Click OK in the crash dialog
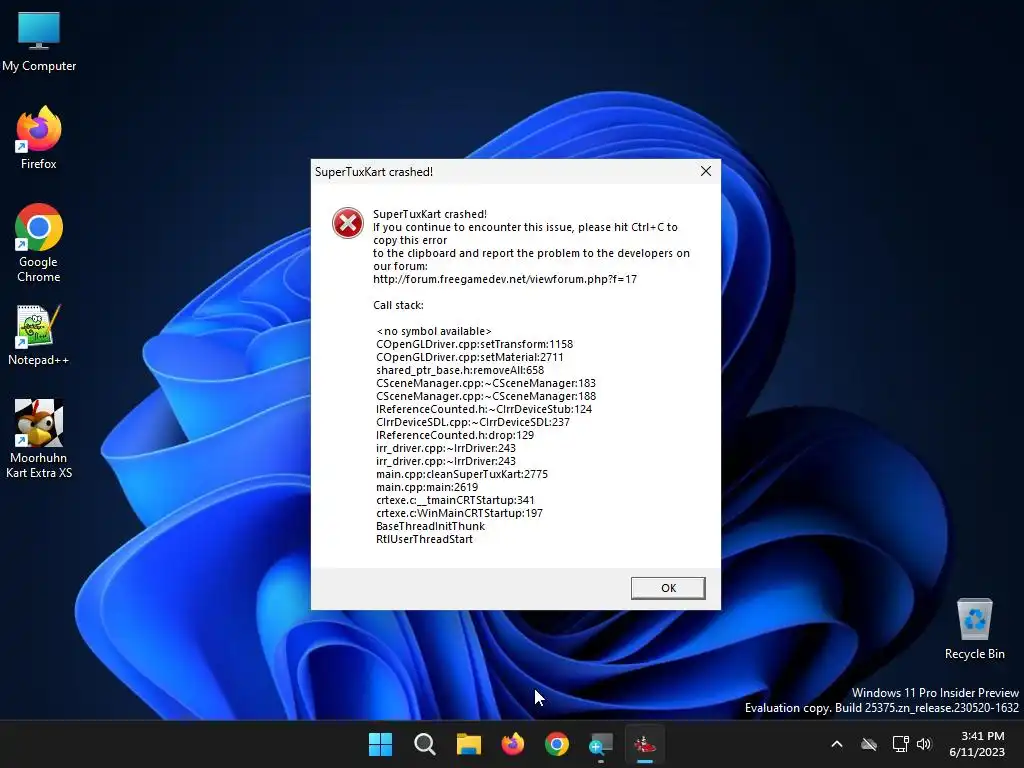 click(x=668, y=588)
